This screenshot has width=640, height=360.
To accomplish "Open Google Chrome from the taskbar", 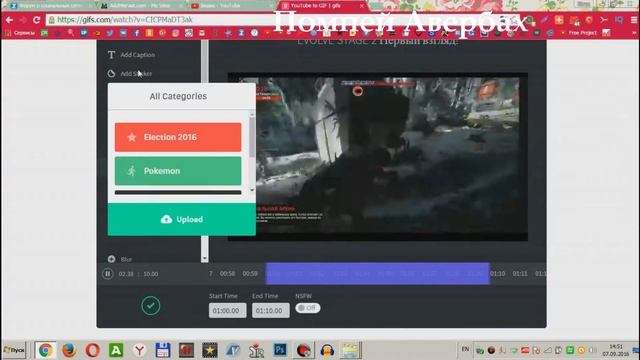I will point(45,350).
